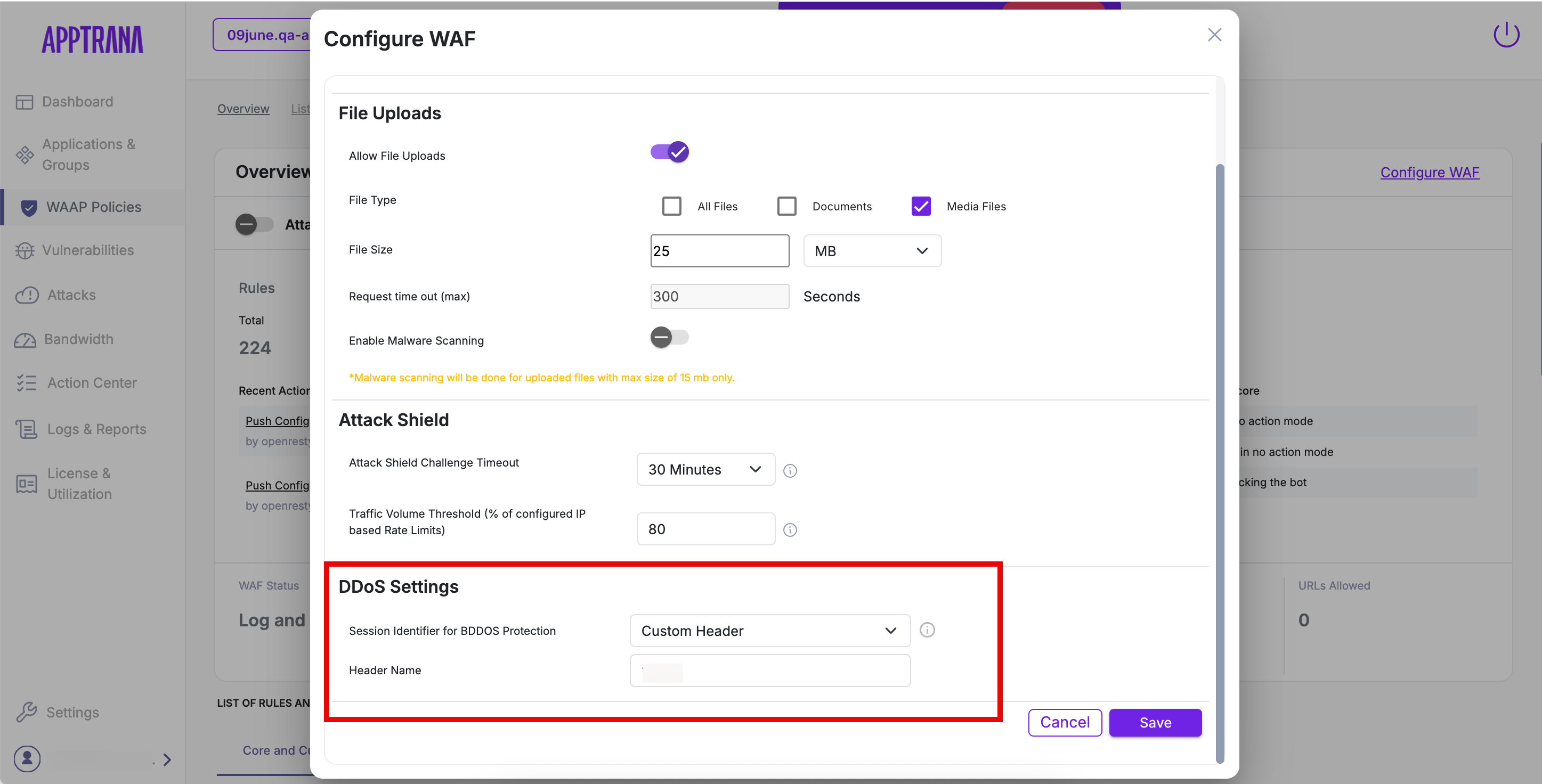This screenshot has width=1542, height=784.
Task: Uncheck the Media Files checkbox
Action: click(921, 206)
